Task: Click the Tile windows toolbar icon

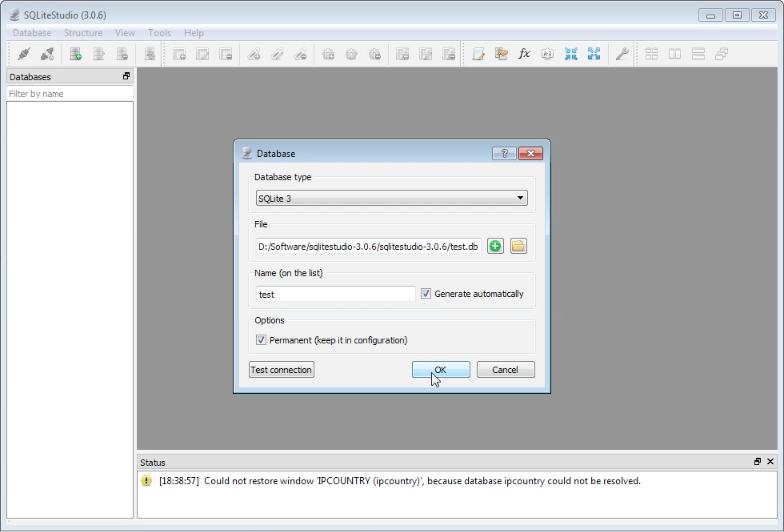Action: [x=652, y=54]
